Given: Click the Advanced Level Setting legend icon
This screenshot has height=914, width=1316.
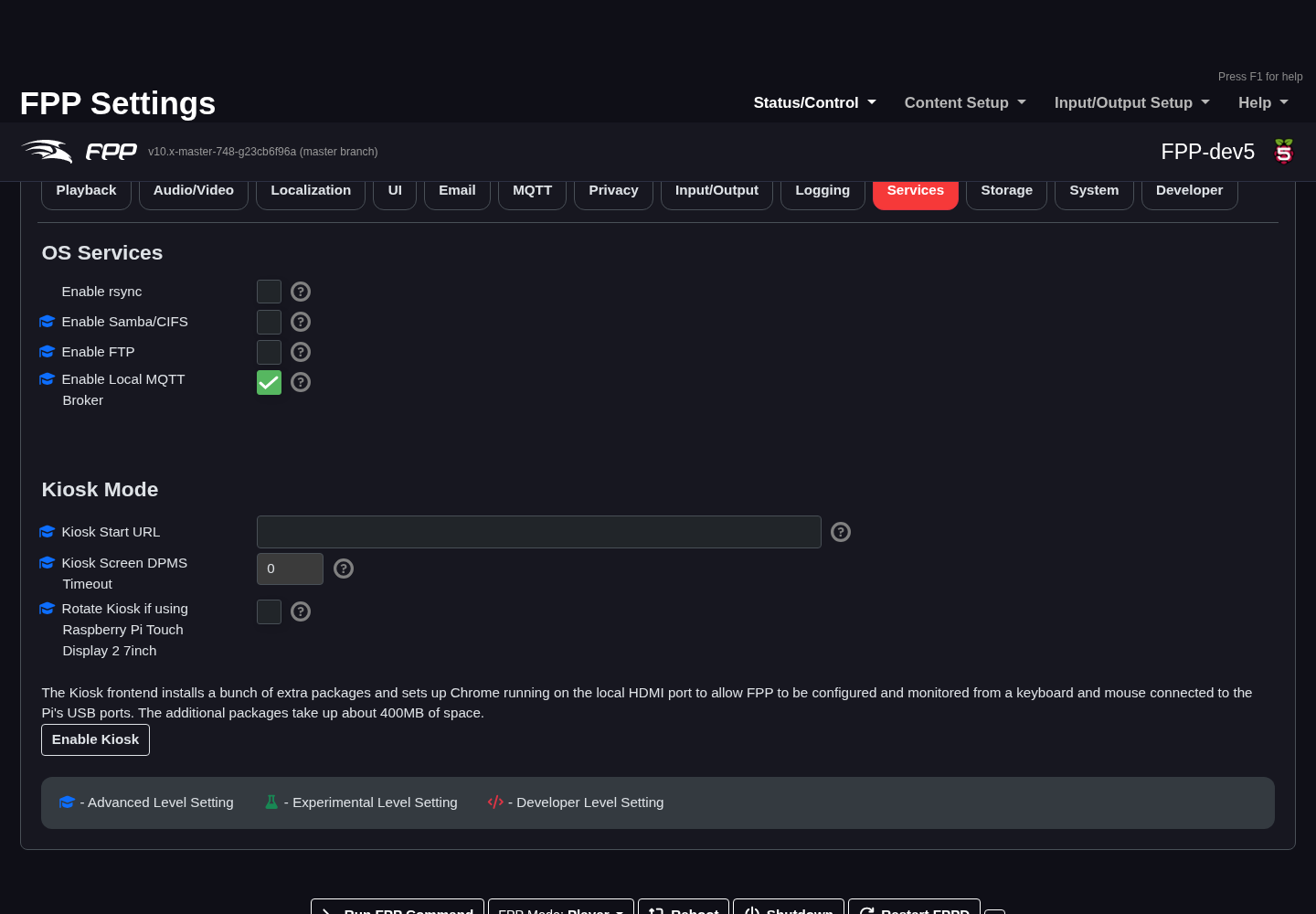Looking at the screenshot, I should (67, 802).
